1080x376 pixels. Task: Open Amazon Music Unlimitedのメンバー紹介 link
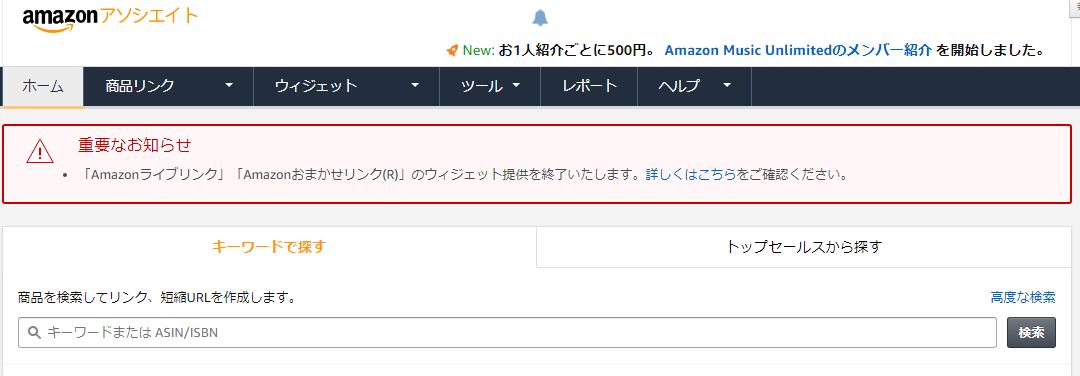[x=798, y=50]
